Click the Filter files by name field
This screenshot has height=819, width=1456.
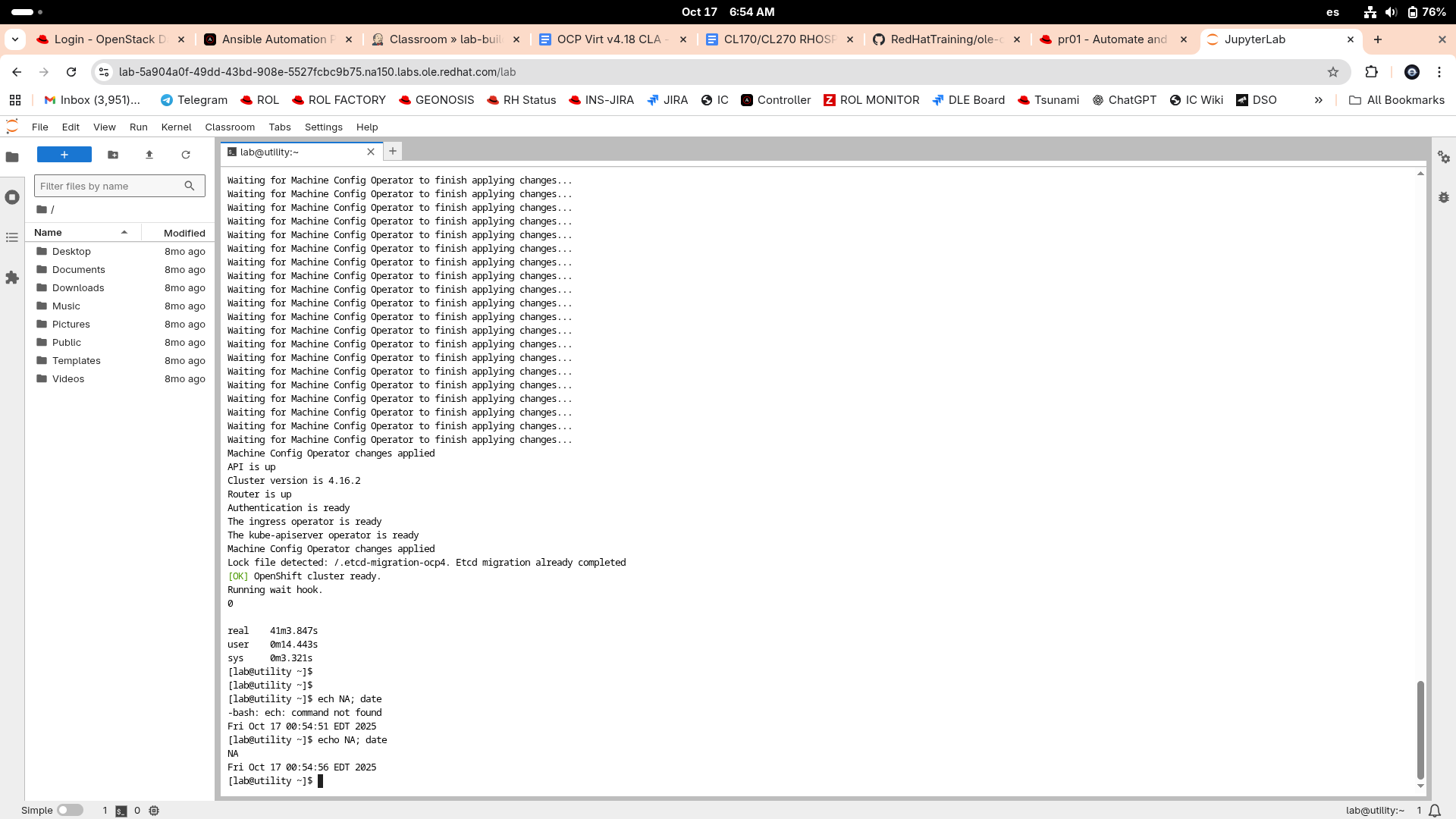coord(110,186)
